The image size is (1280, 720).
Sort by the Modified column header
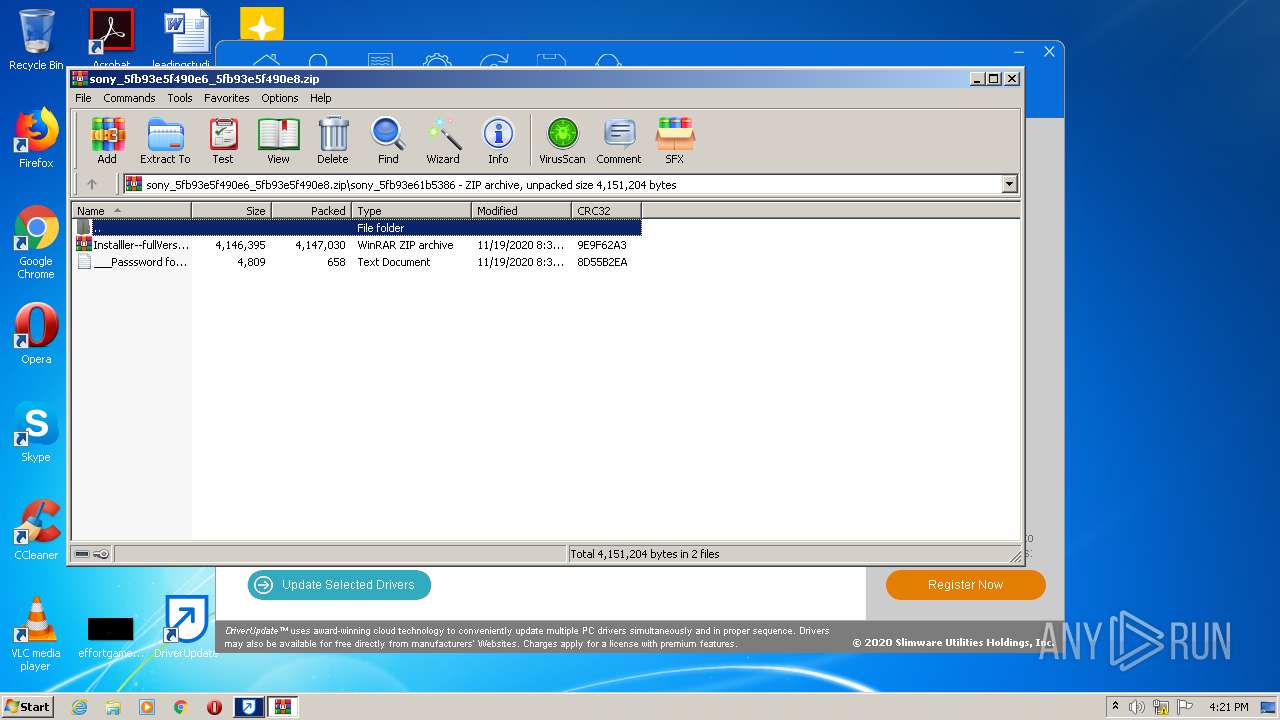point(521,210)
